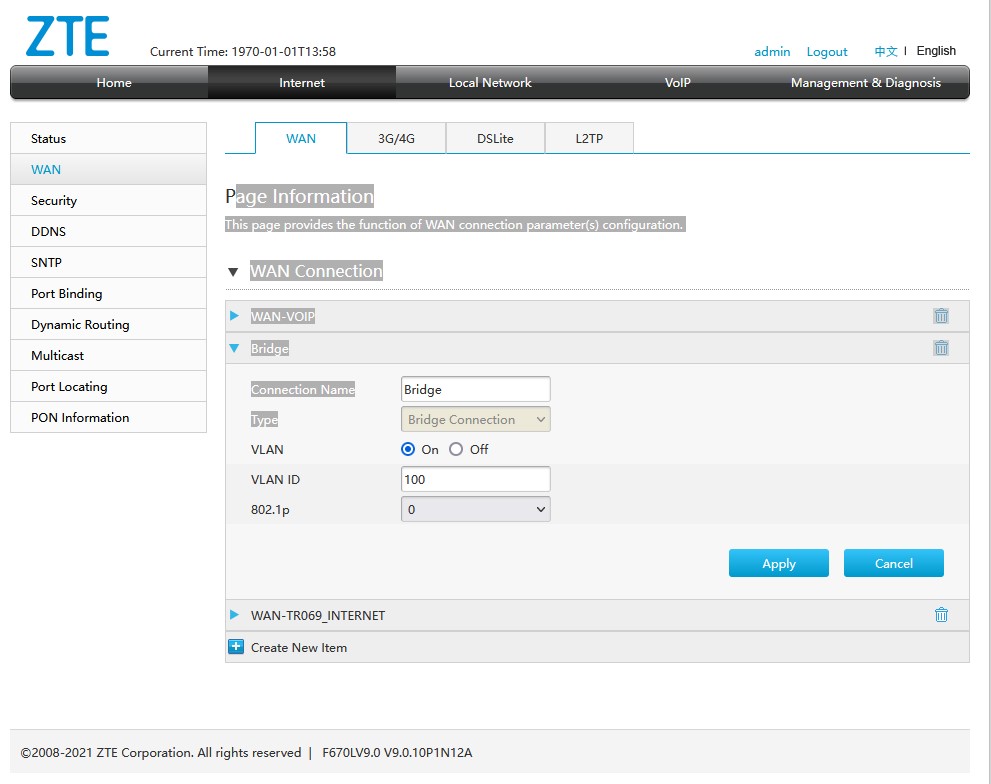Open Status in the sidebar
The height and width of the screenshot is (784, 991).
click(x=108, y=138)
